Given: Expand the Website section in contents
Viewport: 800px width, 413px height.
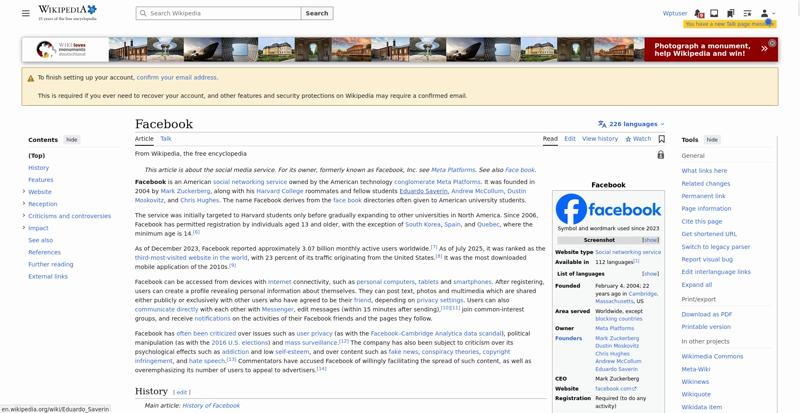Looking at the screenshot, I should pos(24,191).
